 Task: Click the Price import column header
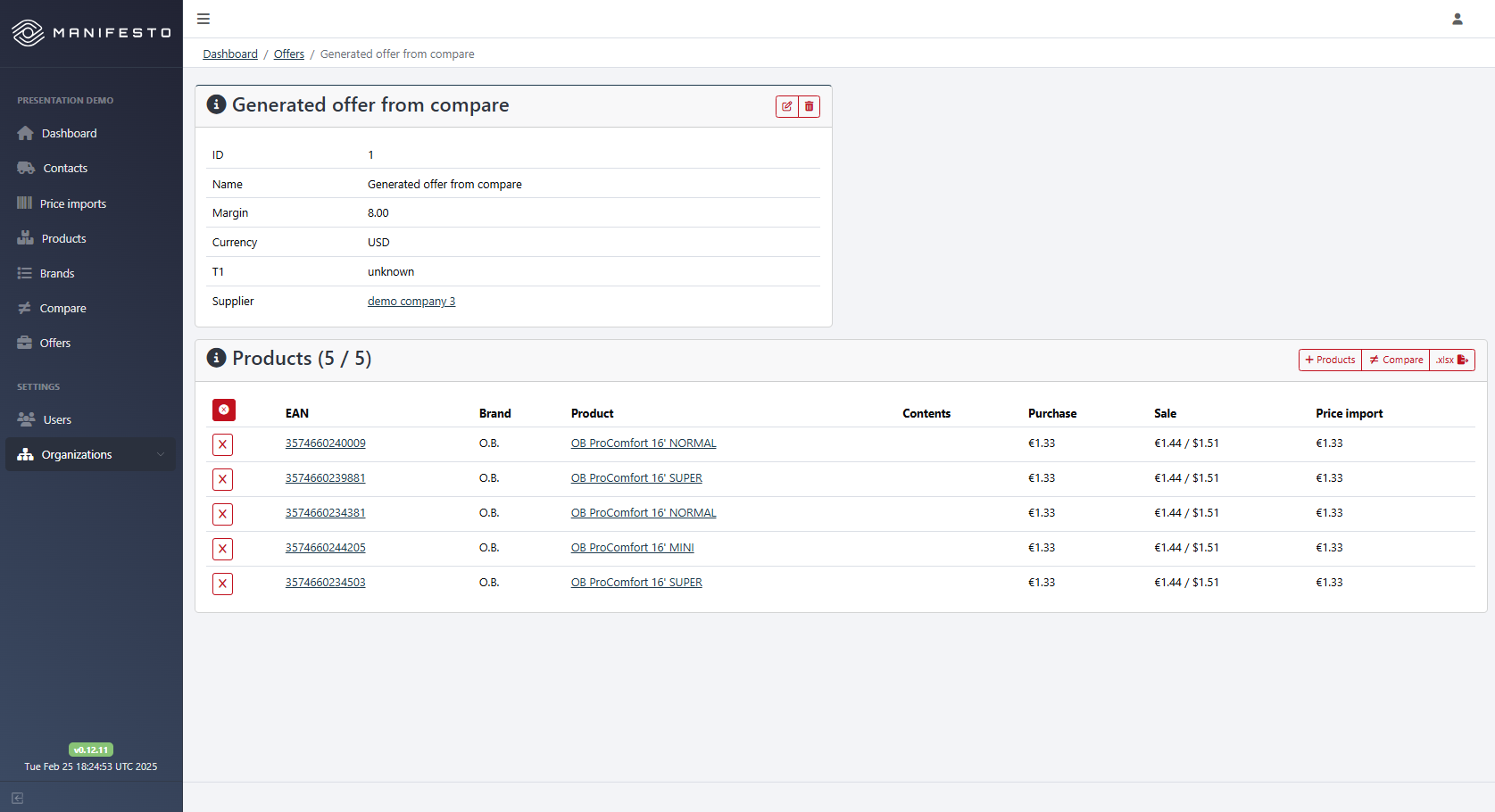coord(1350,413)
